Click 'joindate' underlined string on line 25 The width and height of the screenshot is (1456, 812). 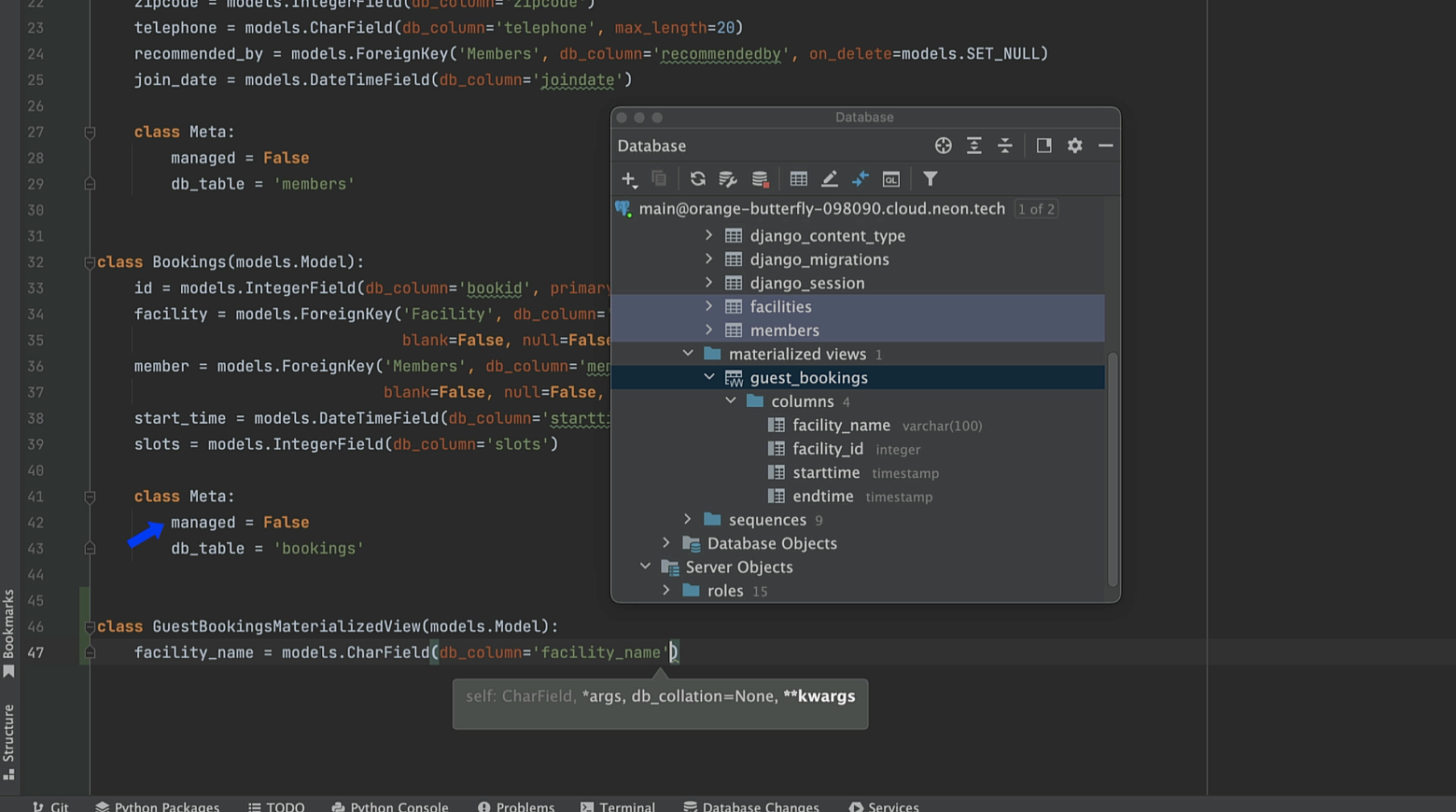[x=578, y=80]
